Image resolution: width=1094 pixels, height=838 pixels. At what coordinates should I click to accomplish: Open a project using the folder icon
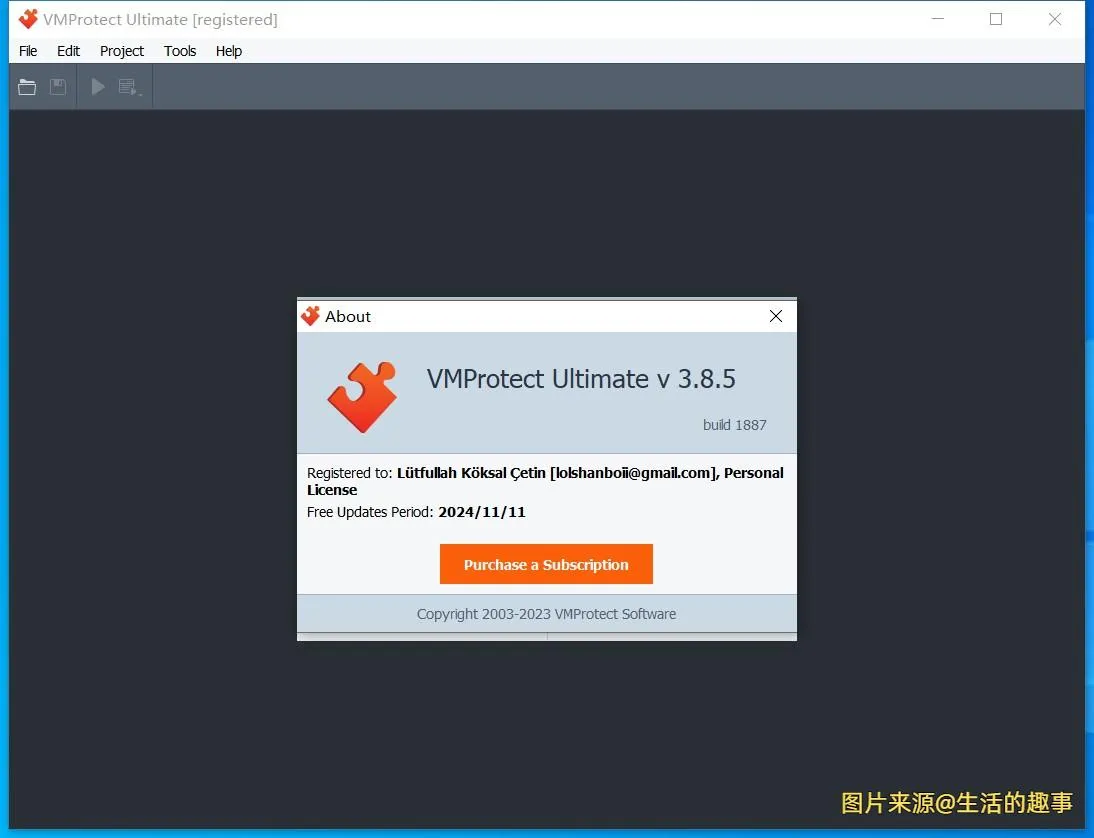tap(27, 86)
